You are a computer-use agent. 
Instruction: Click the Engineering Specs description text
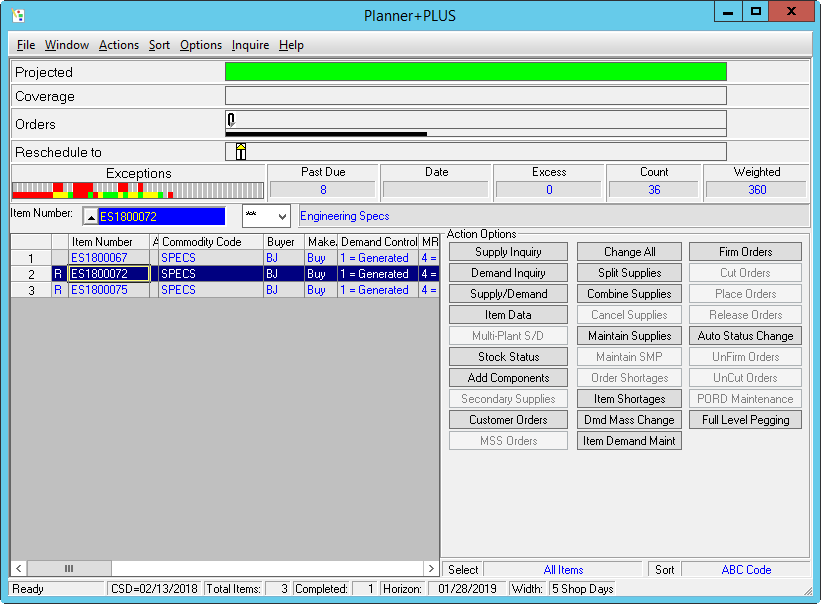pyautogui.click(x=345, y=216)
